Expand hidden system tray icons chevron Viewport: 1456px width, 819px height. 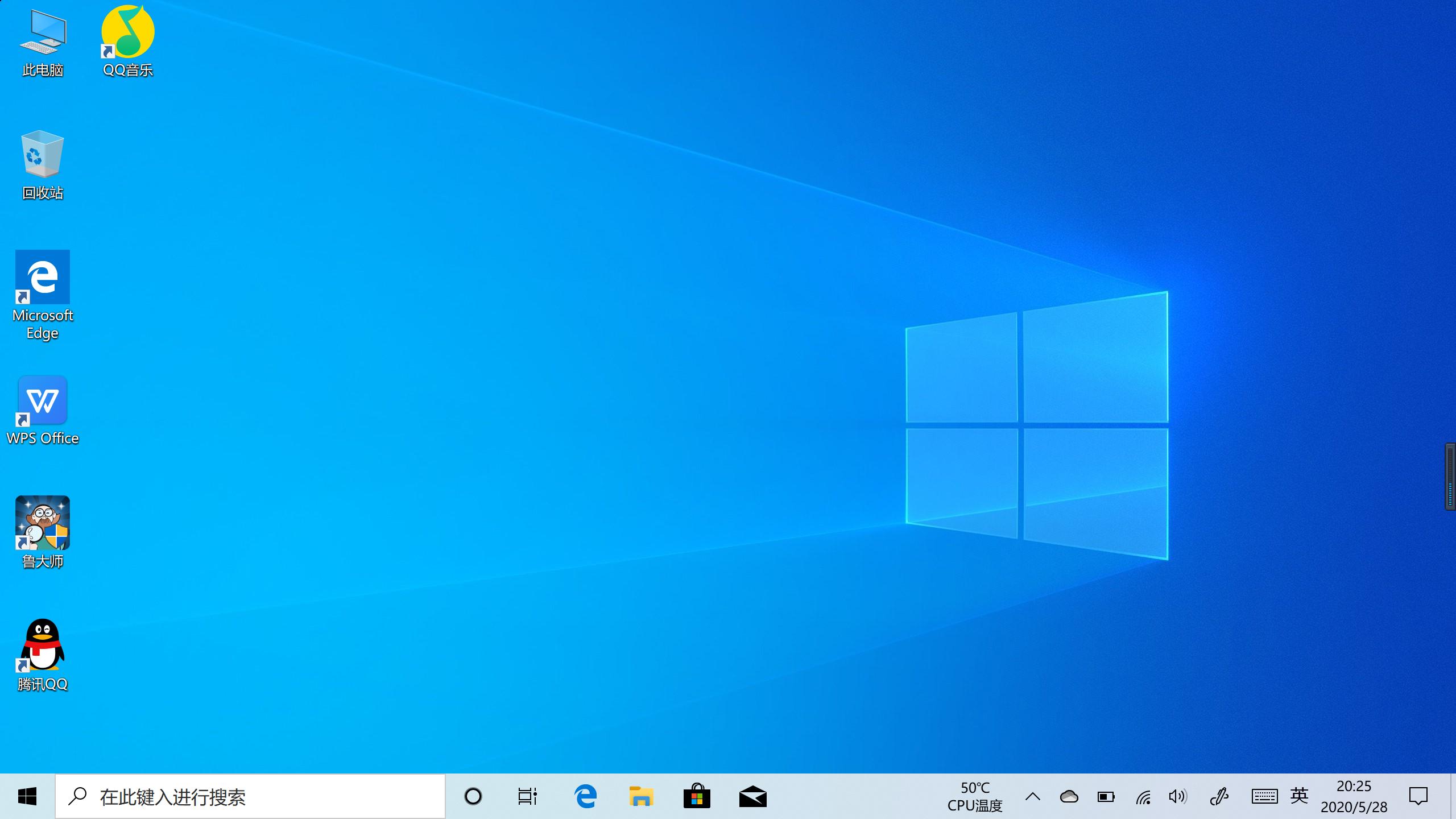pos(1033,796)
